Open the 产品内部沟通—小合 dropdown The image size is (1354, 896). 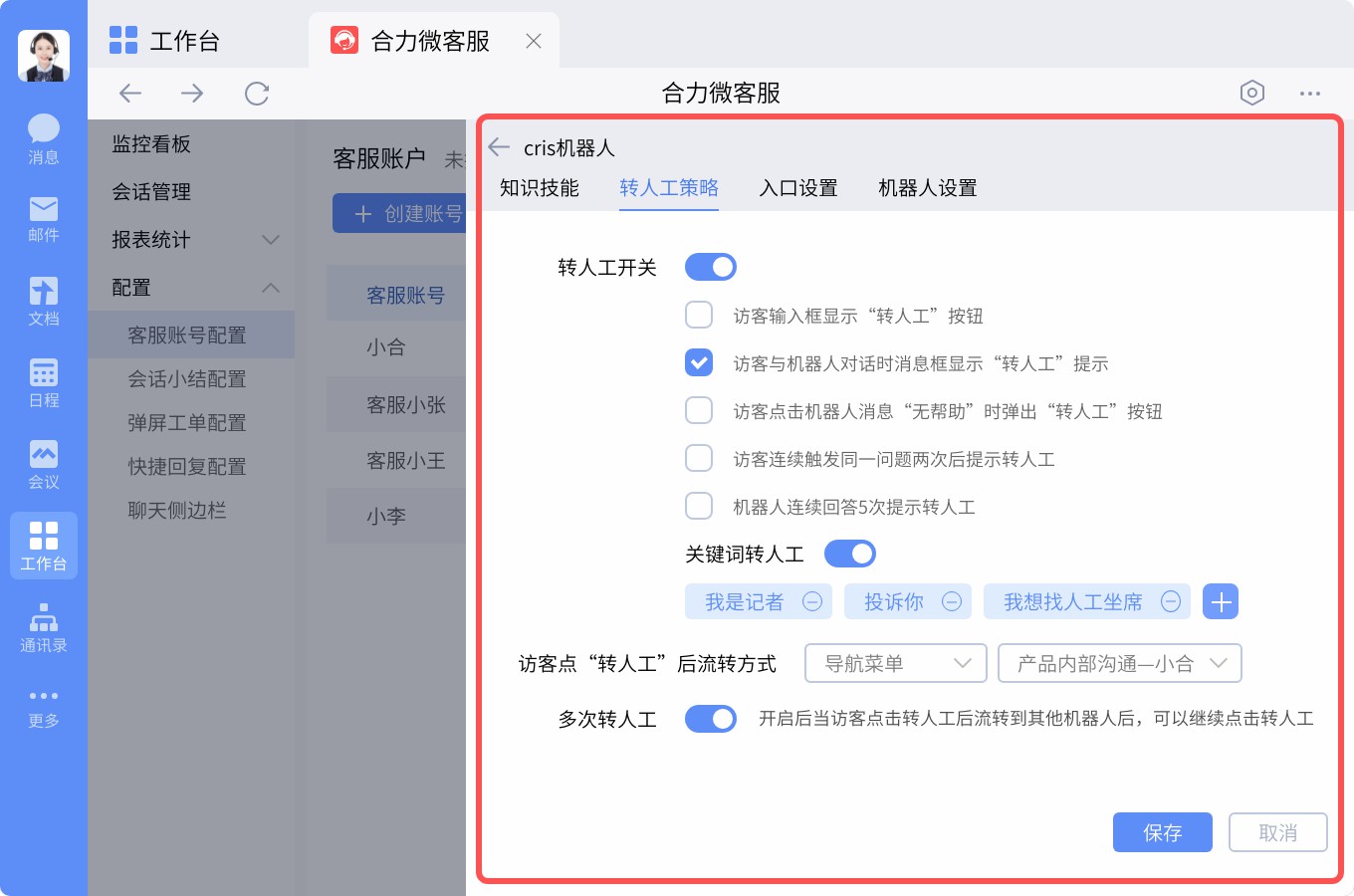pos(1119,663)
